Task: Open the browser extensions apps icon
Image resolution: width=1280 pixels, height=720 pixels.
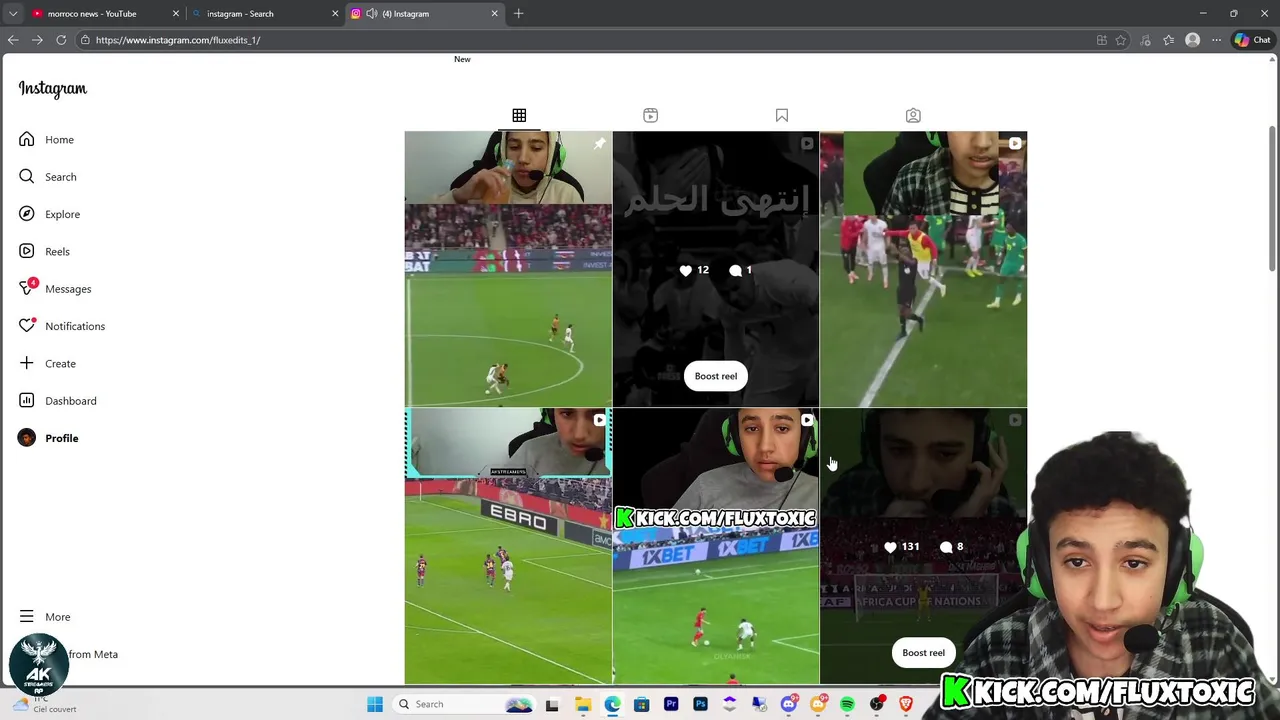Action: click(1102, 40)
